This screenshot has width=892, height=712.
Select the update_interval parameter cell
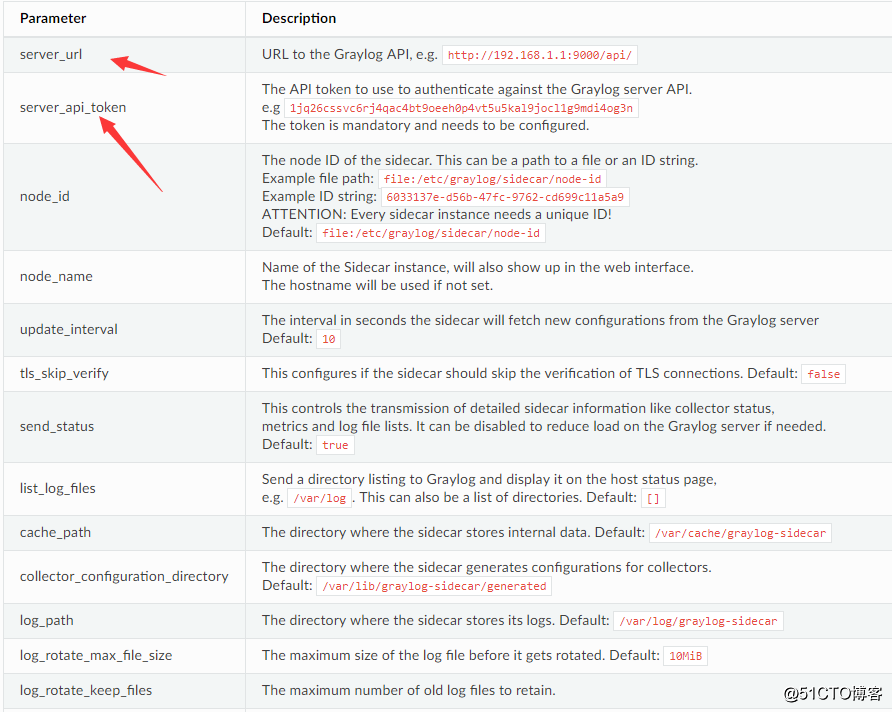point(124,330)
